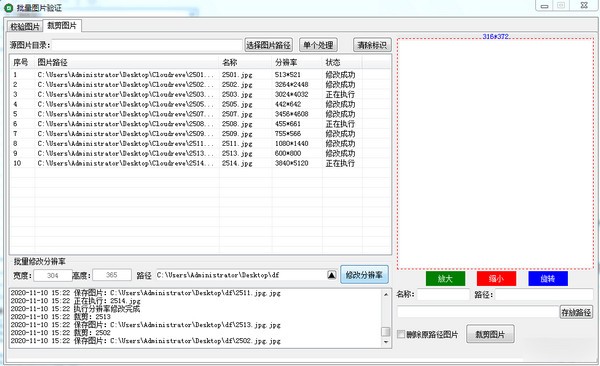The image size is (600, 366).
Task: Click the 存储路径 button
Action: 576,312
